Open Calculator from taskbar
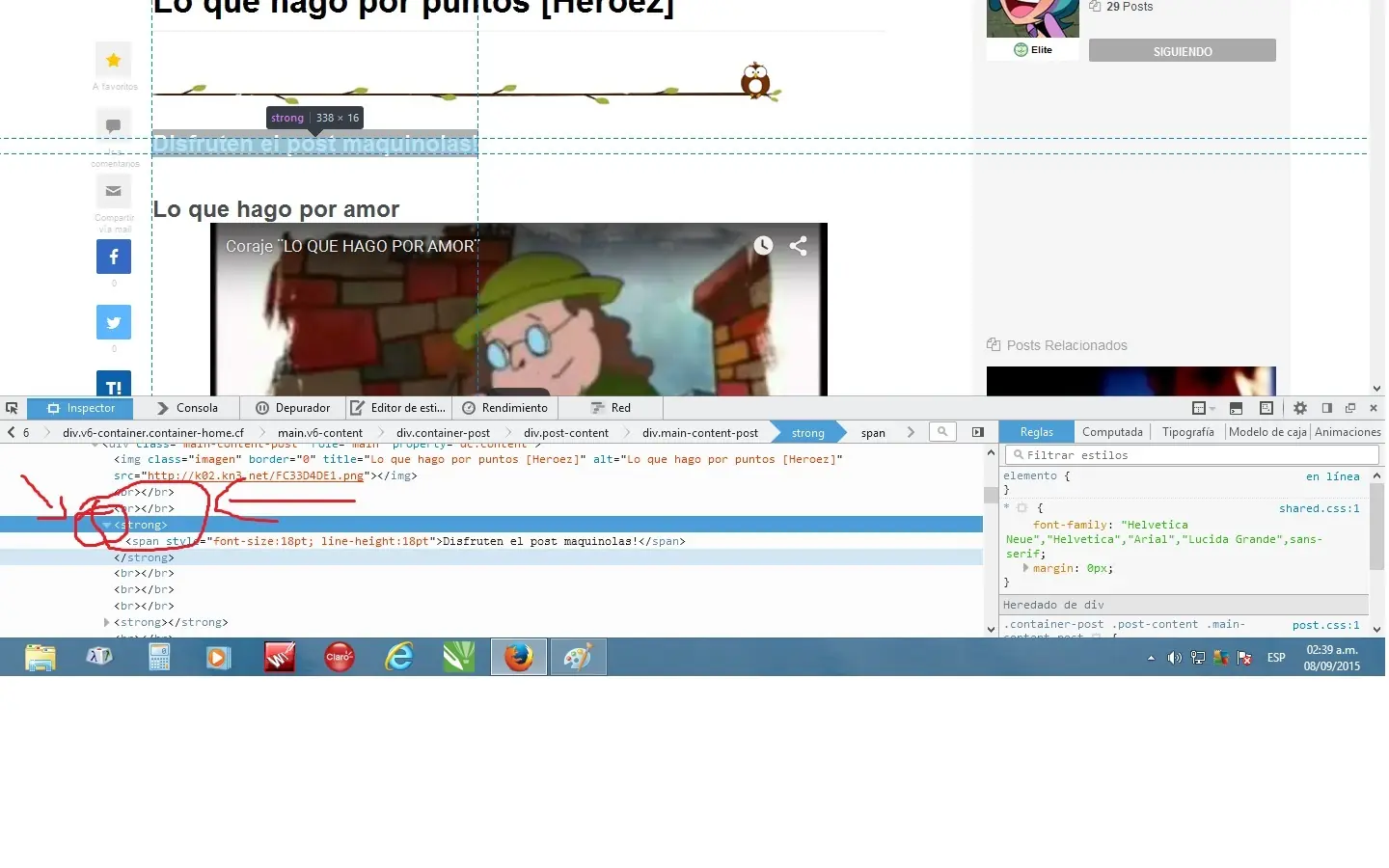This screenshot has width=1389, height=868. (x=160, y=658)
